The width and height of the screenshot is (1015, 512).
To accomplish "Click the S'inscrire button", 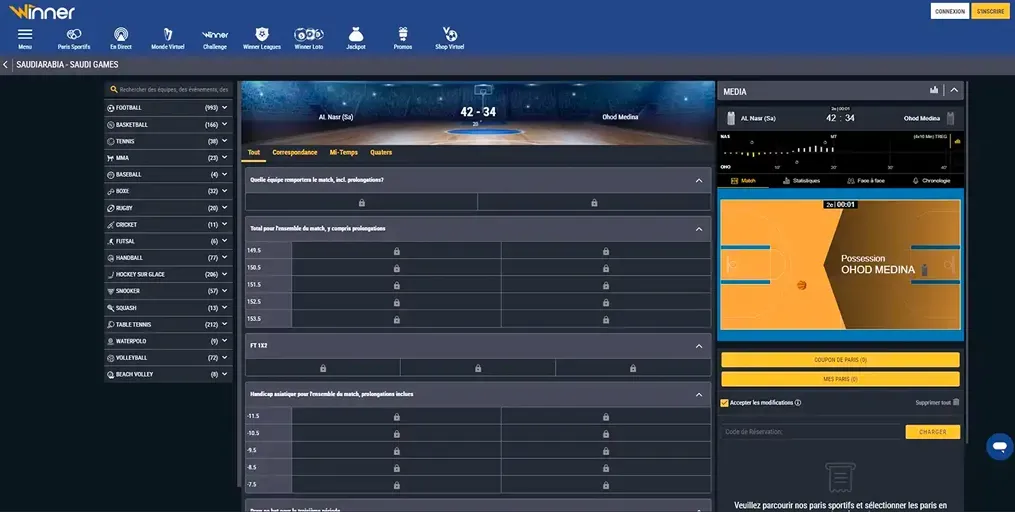I will coord(990,11).
